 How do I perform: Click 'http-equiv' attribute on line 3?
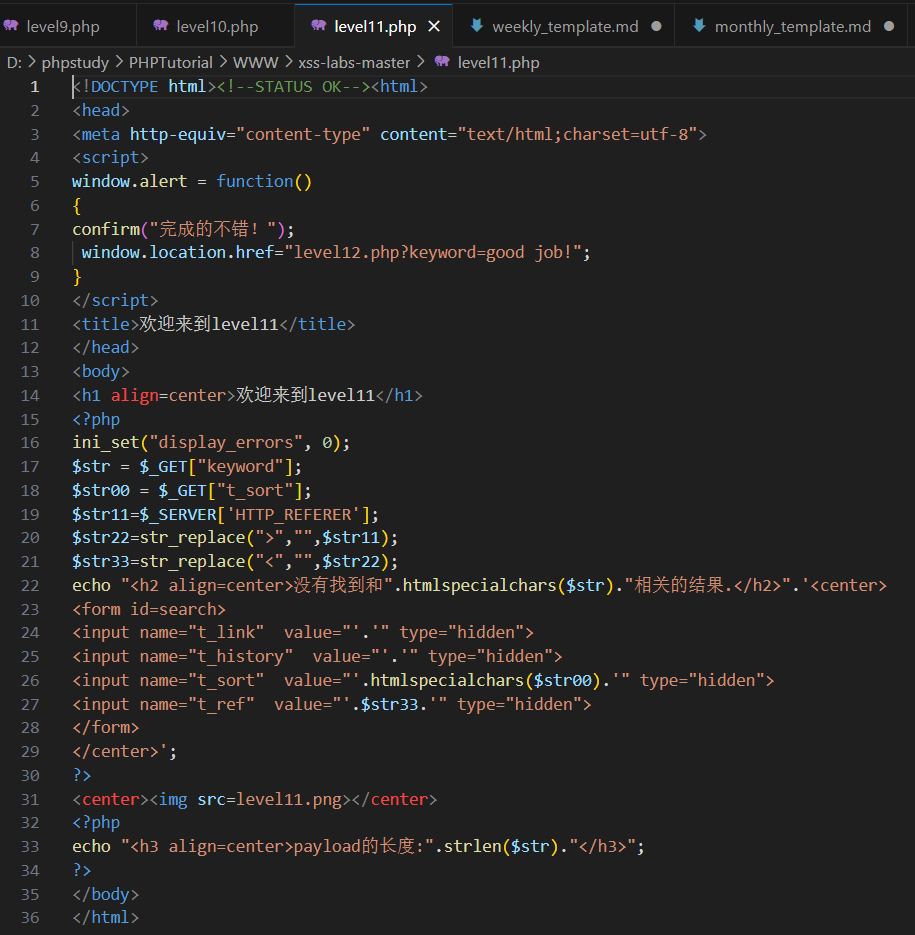pos(178,134)
